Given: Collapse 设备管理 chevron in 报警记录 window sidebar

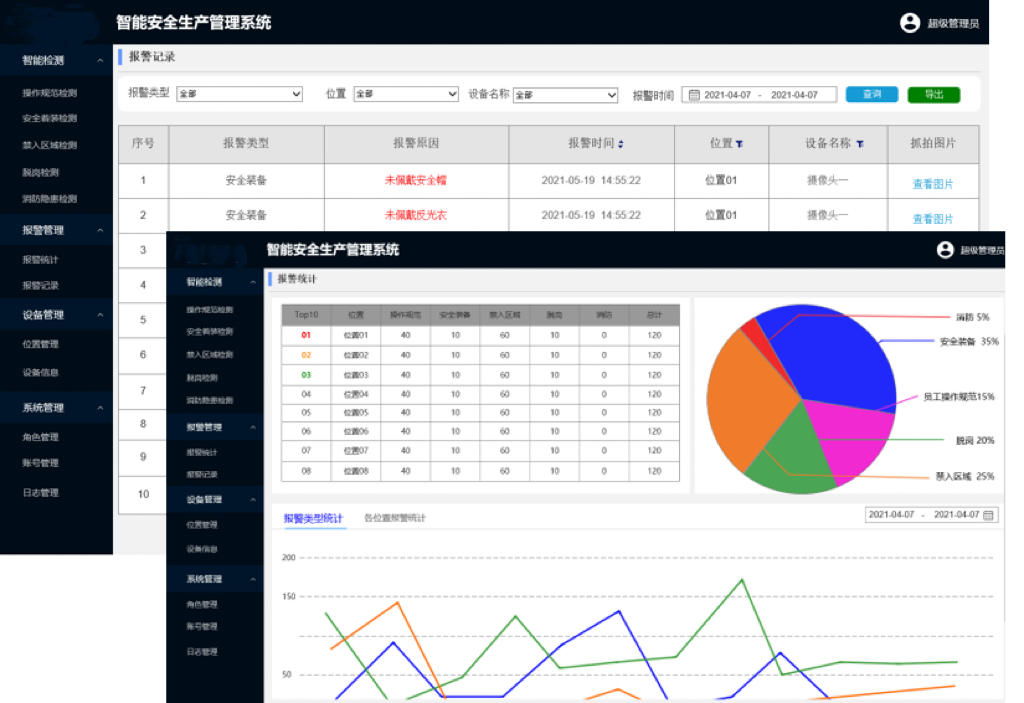Looking at the screenshot, I should [x=100, y=315].
